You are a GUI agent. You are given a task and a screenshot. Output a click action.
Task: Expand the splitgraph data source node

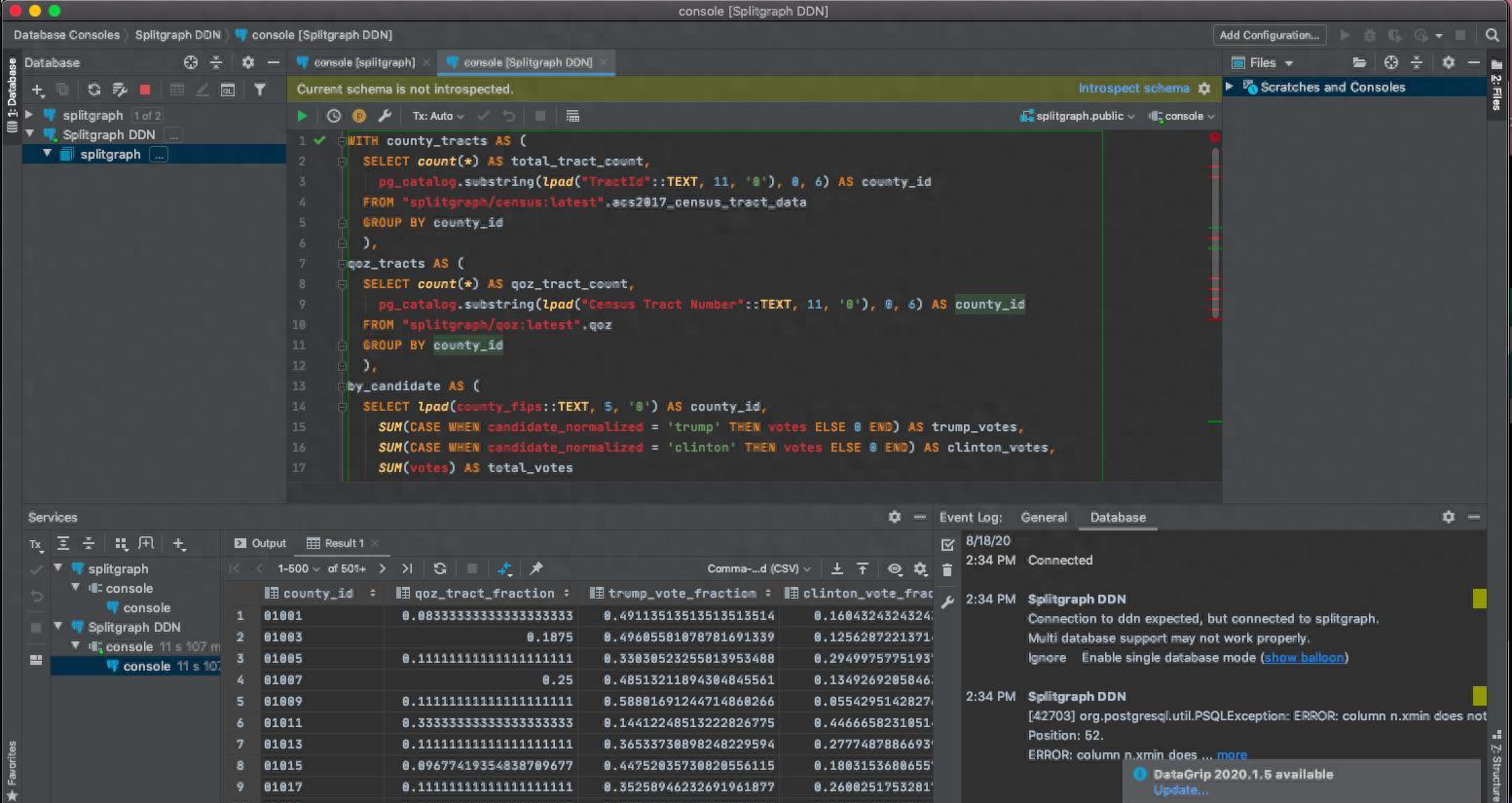30,115
